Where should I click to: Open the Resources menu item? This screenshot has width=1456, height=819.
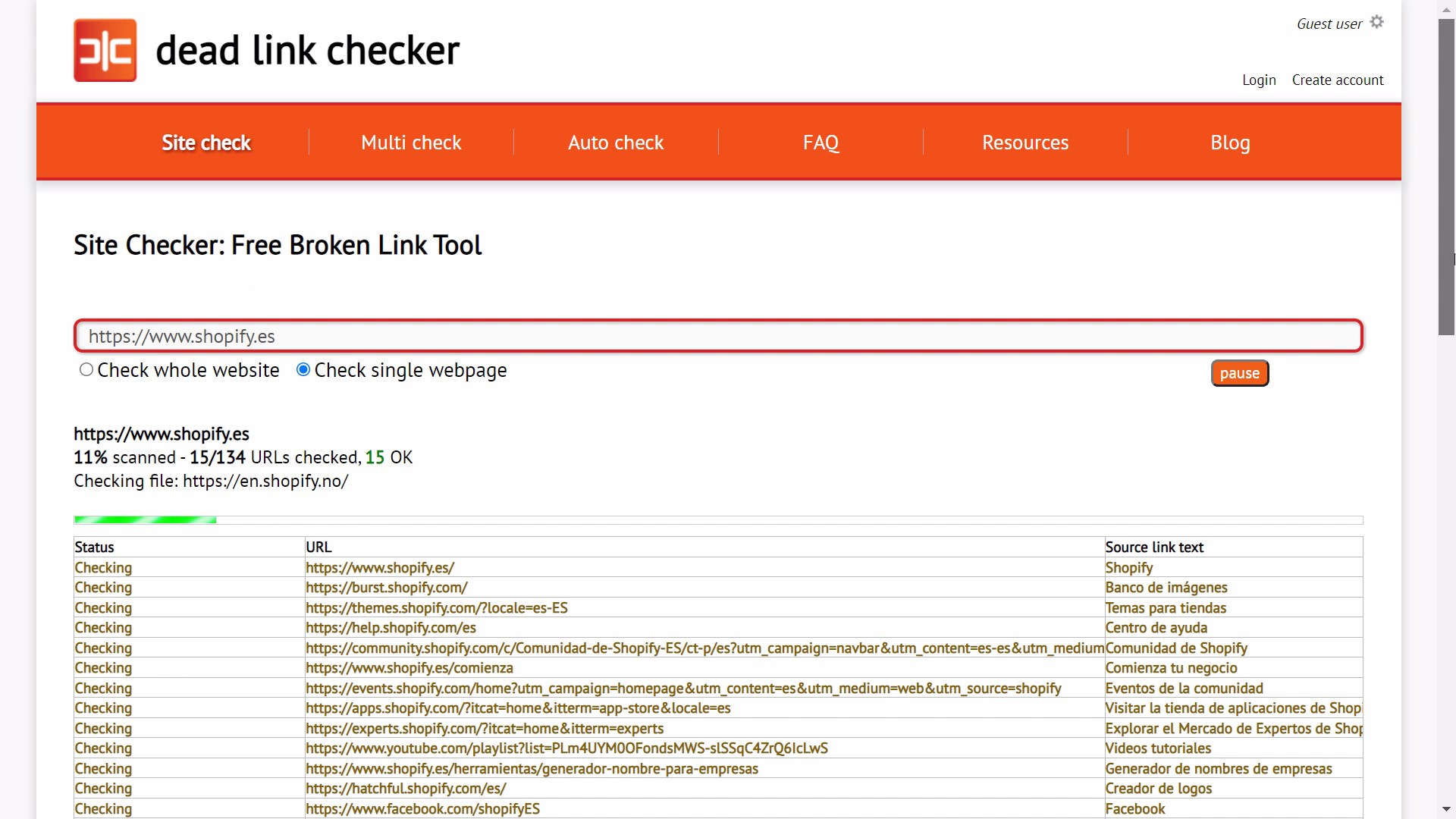[1025, 143]
